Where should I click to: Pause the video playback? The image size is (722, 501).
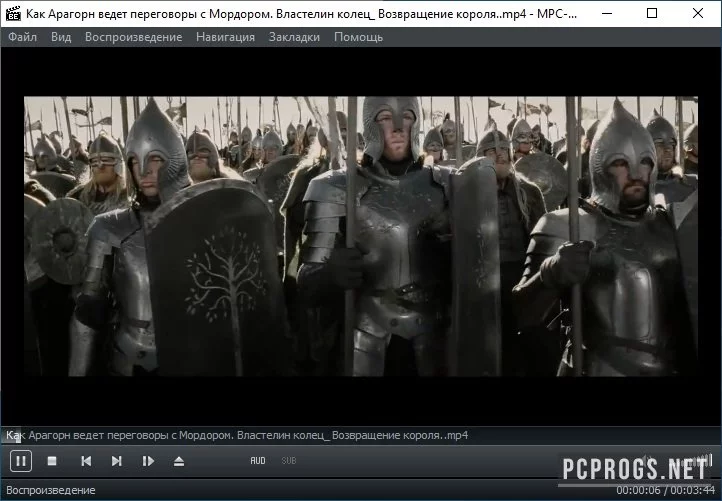pos(21,461)
